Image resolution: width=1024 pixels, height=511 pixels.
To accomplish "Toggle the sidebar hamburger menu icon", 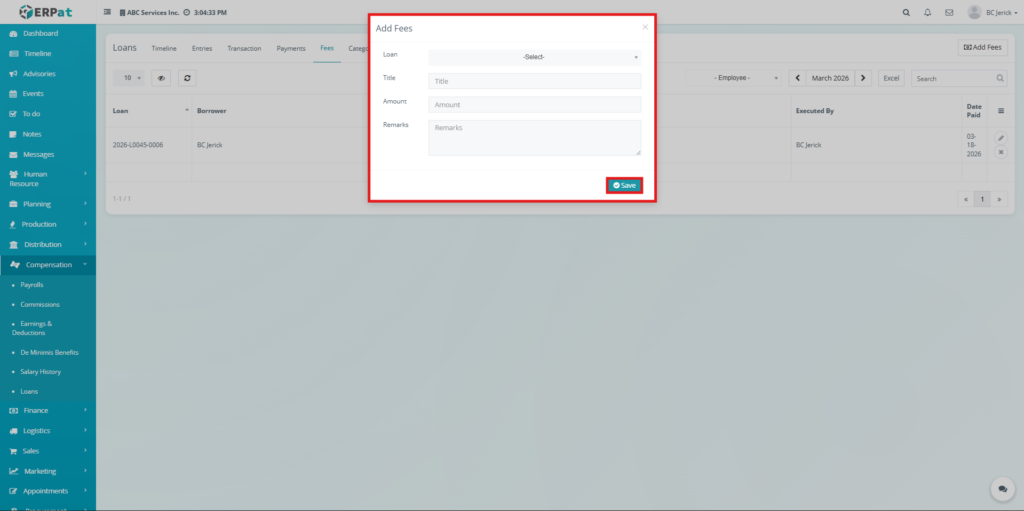I will tap(107, 12).
